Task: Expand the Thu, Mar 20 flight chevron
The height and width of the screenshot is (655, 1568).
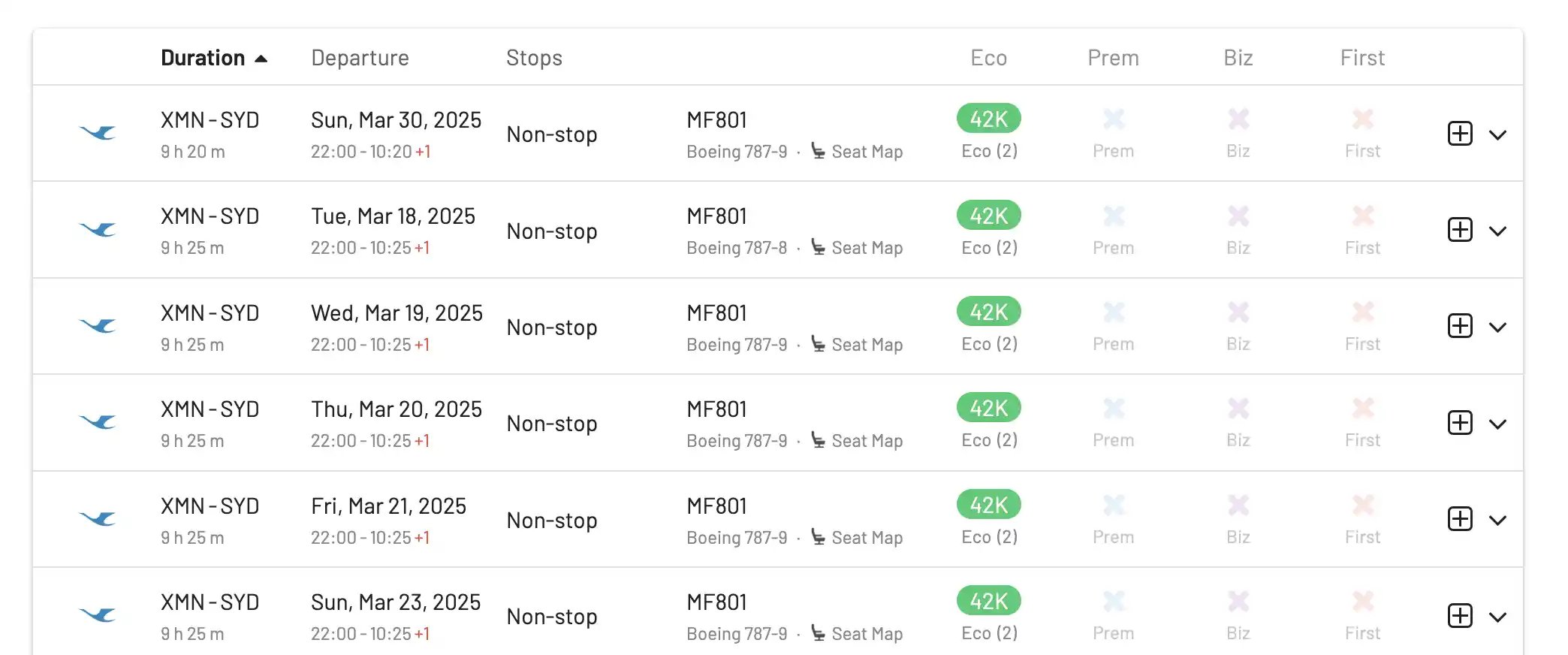Action: (x=1497, y=424)
